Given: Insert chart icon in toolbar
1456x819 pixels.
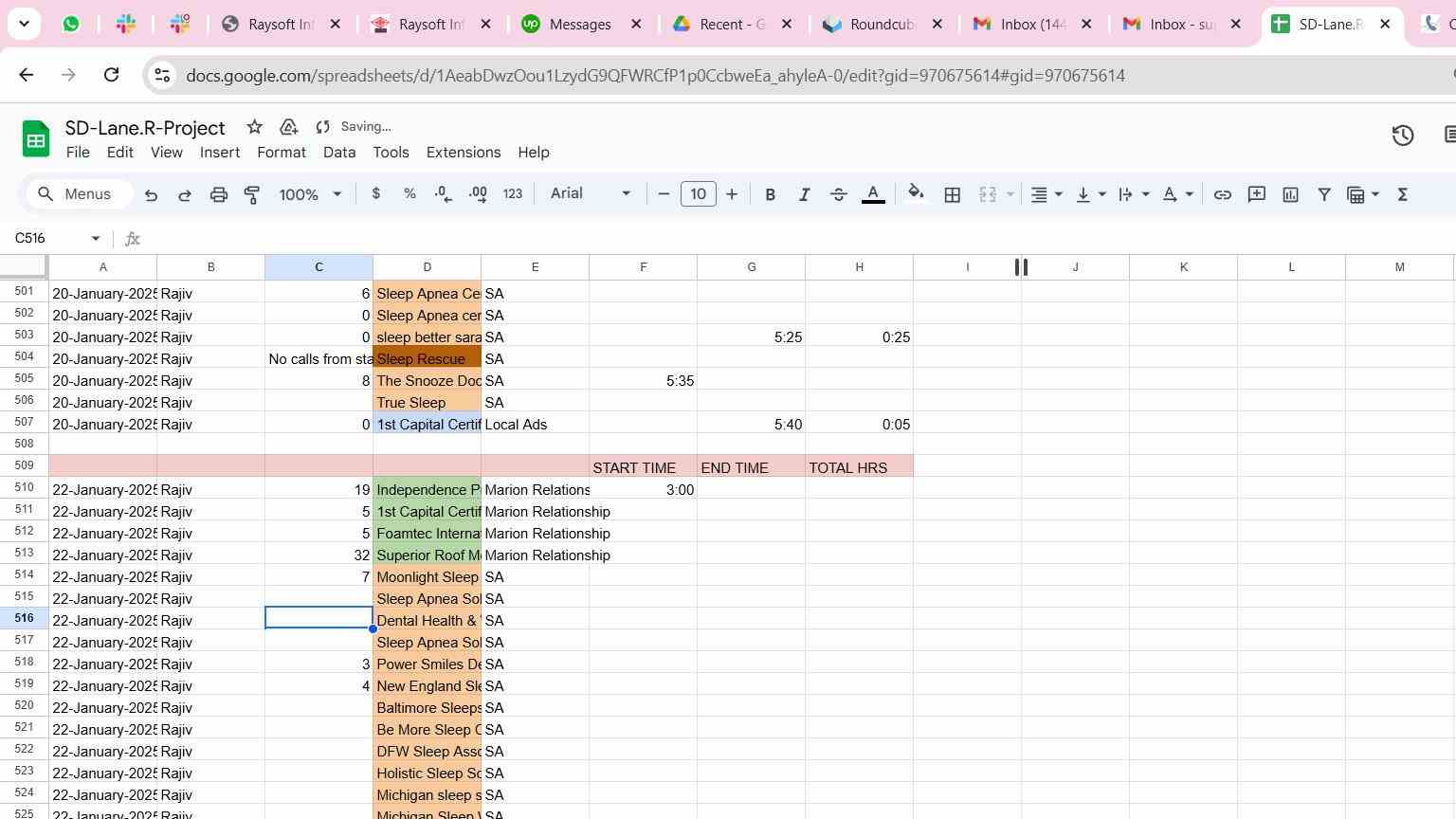Looking at the screenshot, I should click(1290, 194).
